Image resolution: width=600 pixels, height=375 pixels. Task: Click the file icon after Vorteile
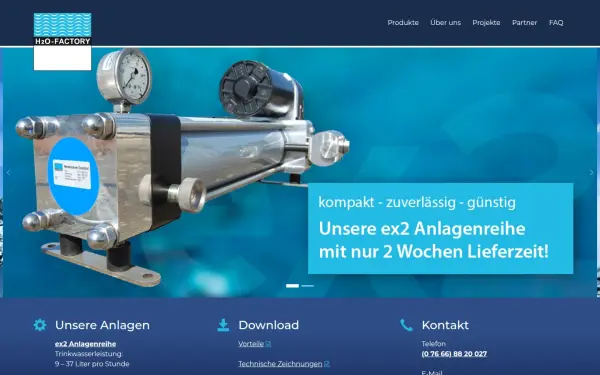(268, 344)
